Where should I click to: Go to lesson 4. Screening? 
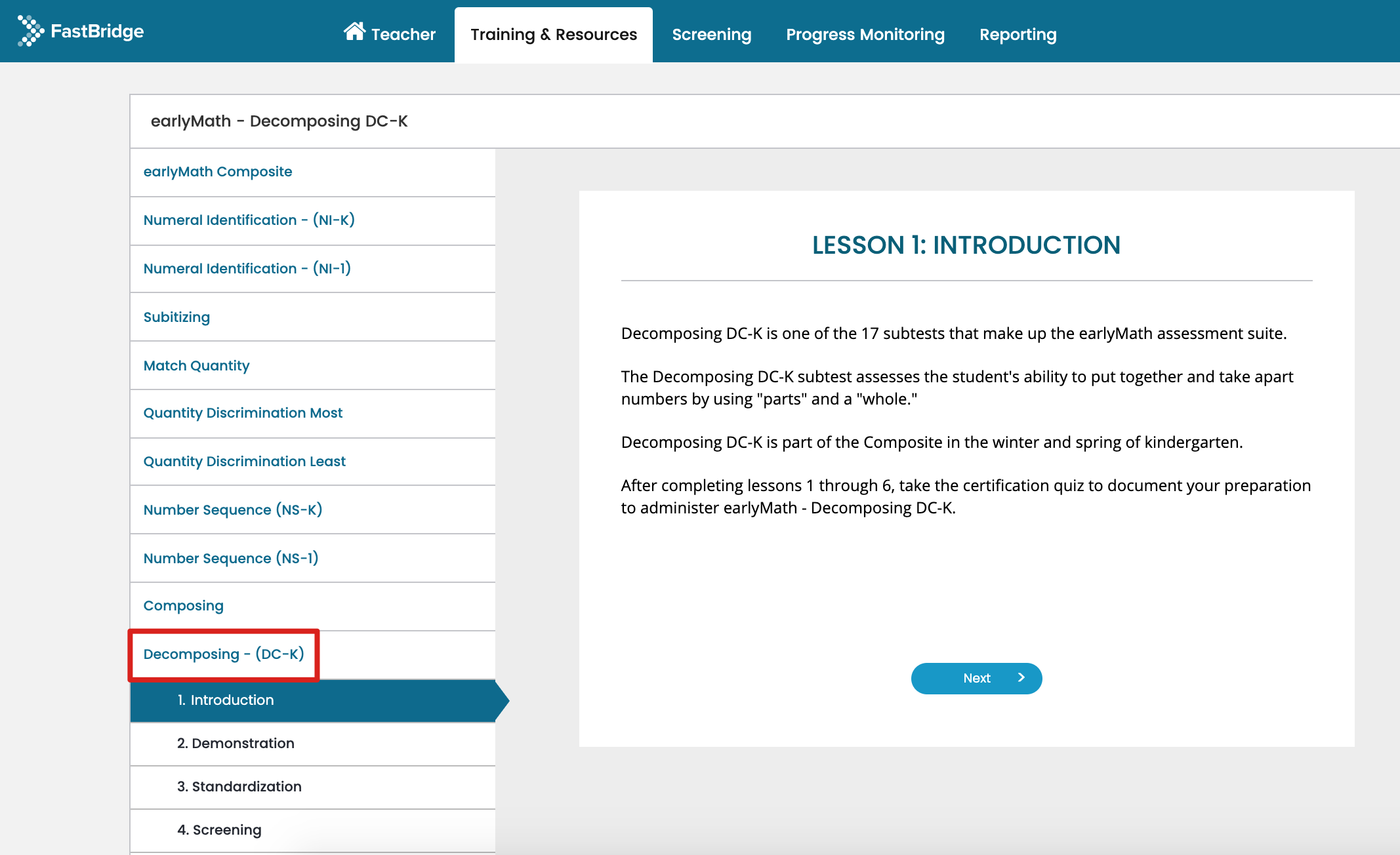point(312,830)
